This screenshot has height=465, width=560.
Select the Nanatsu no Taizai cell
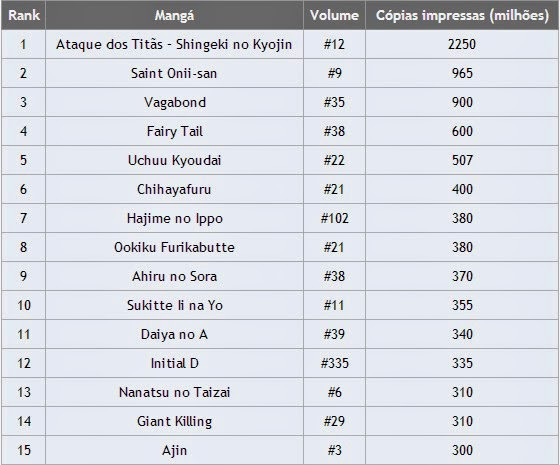coord(174,392)
